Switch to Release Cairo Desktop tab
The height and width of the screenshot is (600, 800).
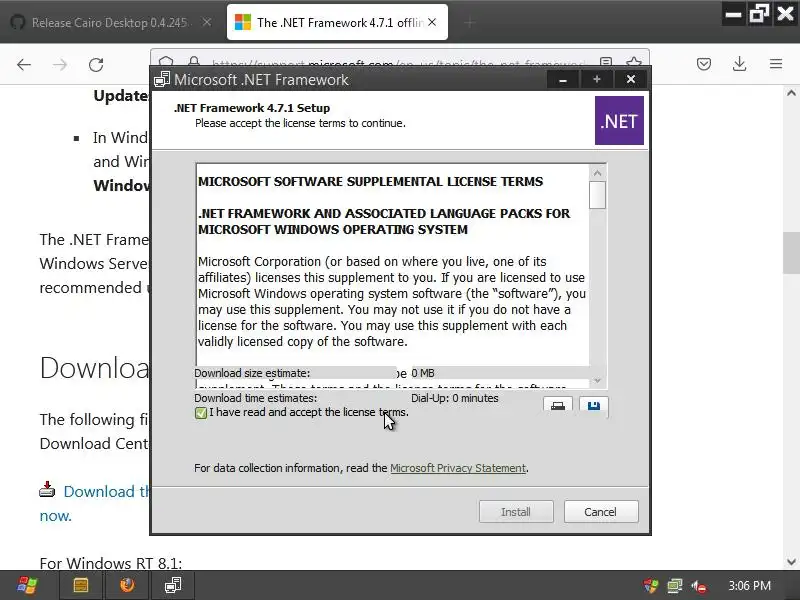click(x=110, y=22)
